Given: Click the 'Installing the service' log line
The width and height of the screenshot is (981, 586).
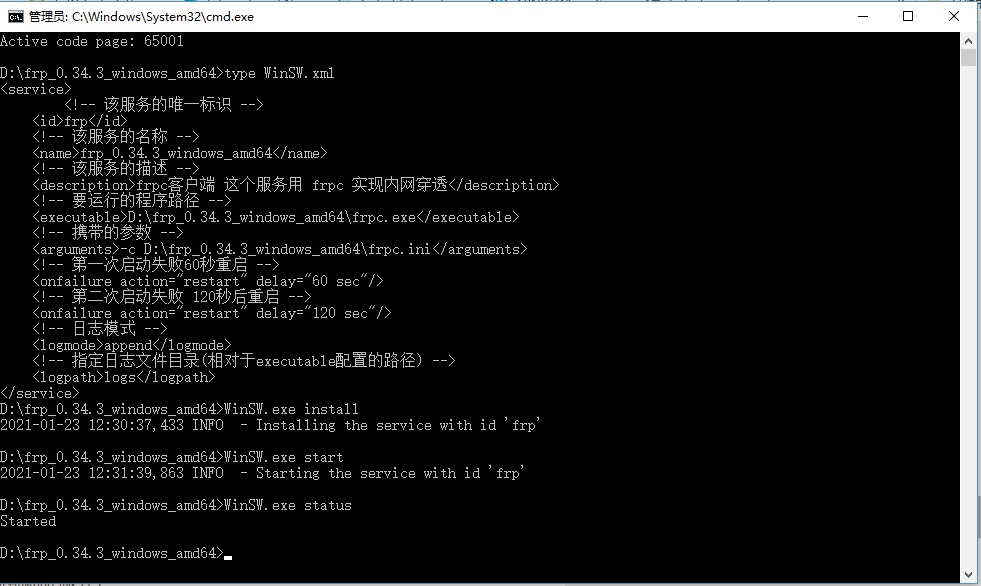Looking at the screenshot, I should [x=270, y=425].
